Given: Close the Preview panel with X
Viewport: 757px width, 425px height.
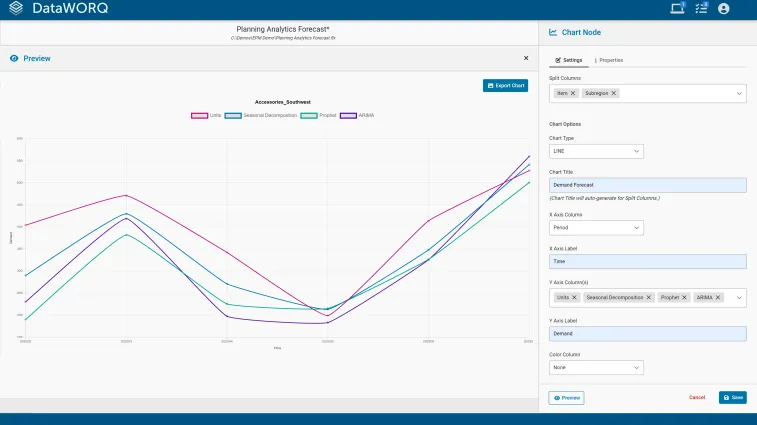Looking at the screenshot, I should tap(526, 58).
